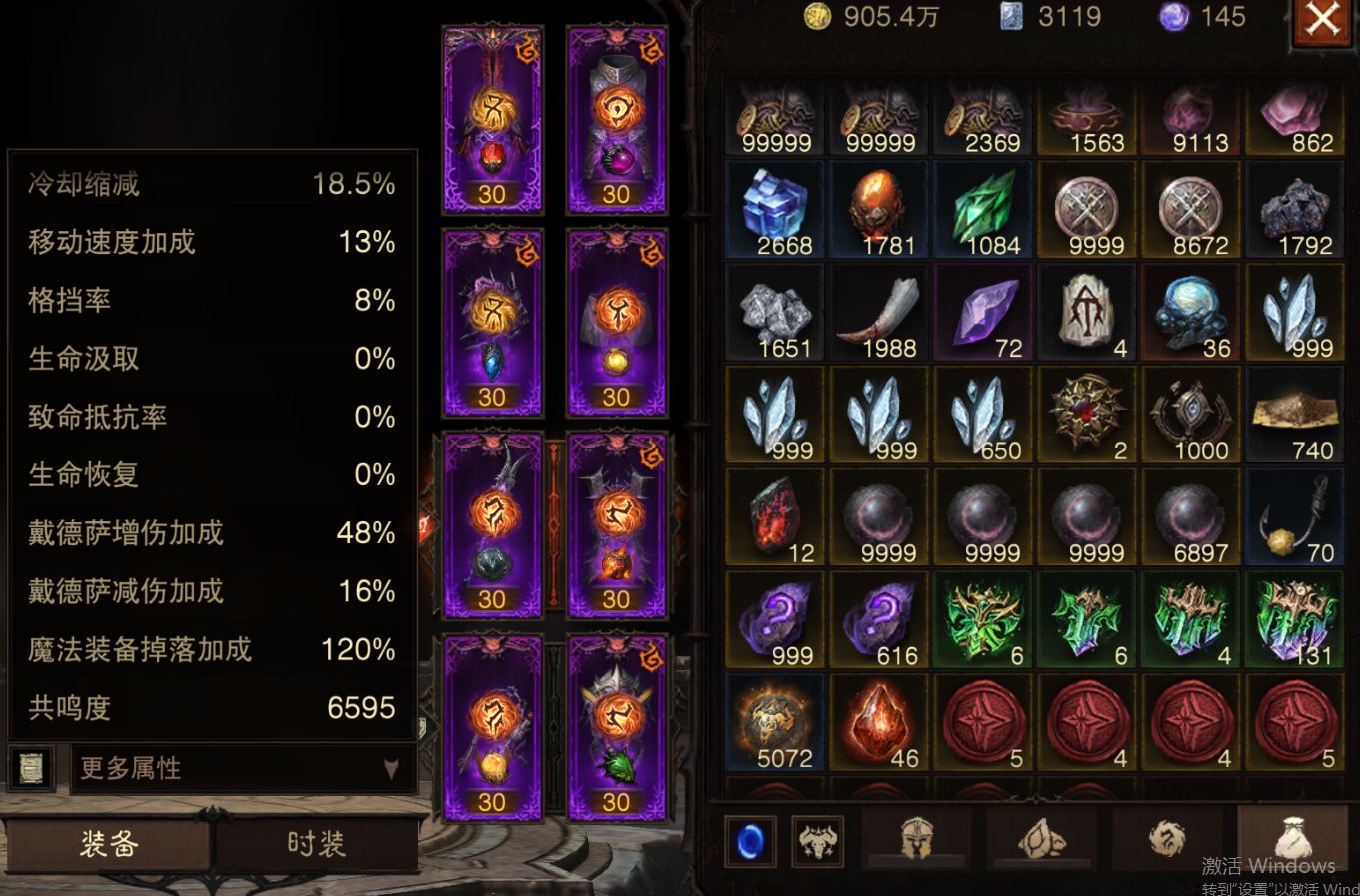Image resolution: width=1360 pixels, height=896 pixels.
Task: Click the gold coin currency 905.4万
Action: (872, 17)
